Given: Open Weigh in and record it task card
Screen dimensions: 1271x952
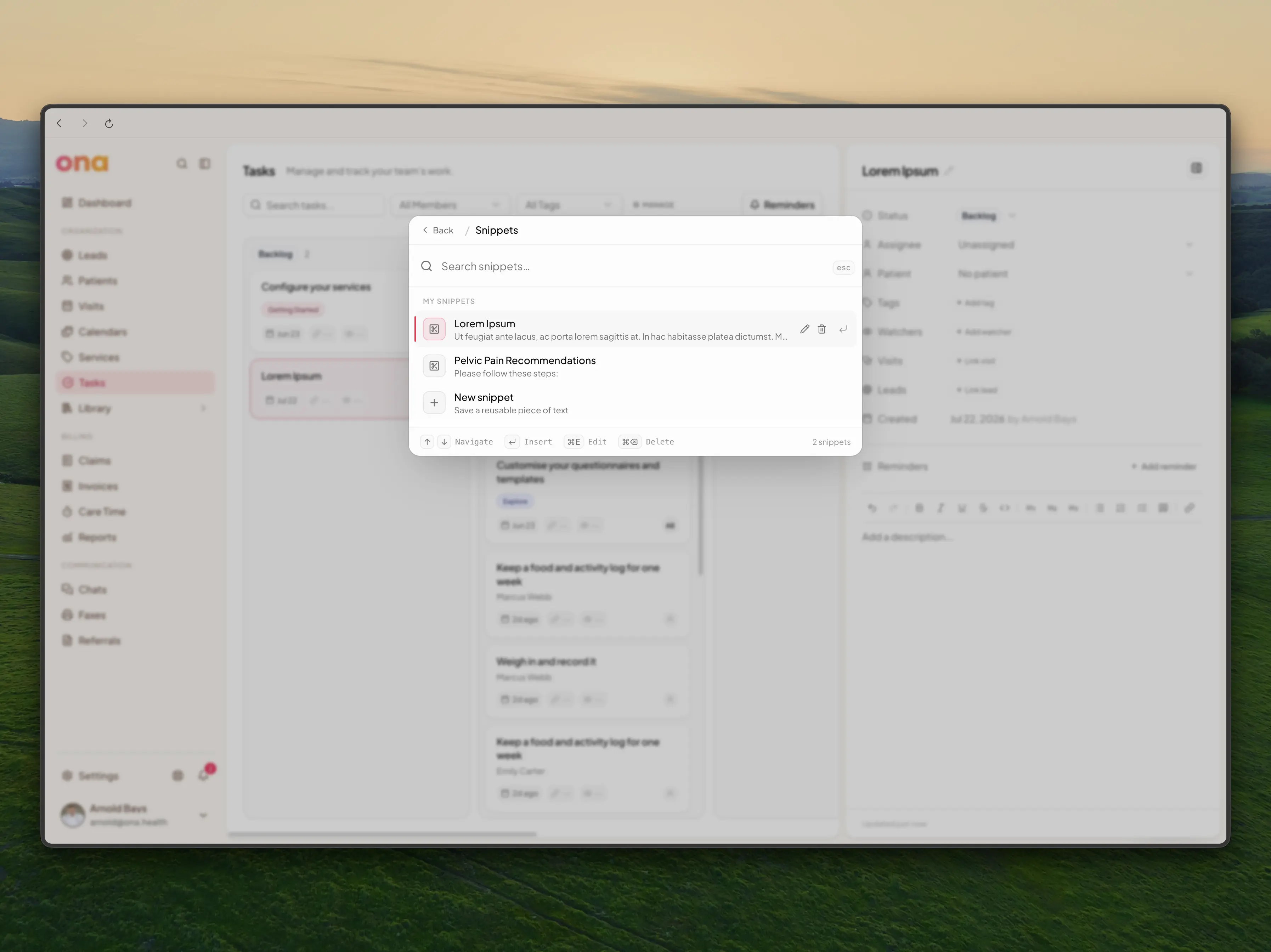Looking at the screenshot, I should point(587,681).
